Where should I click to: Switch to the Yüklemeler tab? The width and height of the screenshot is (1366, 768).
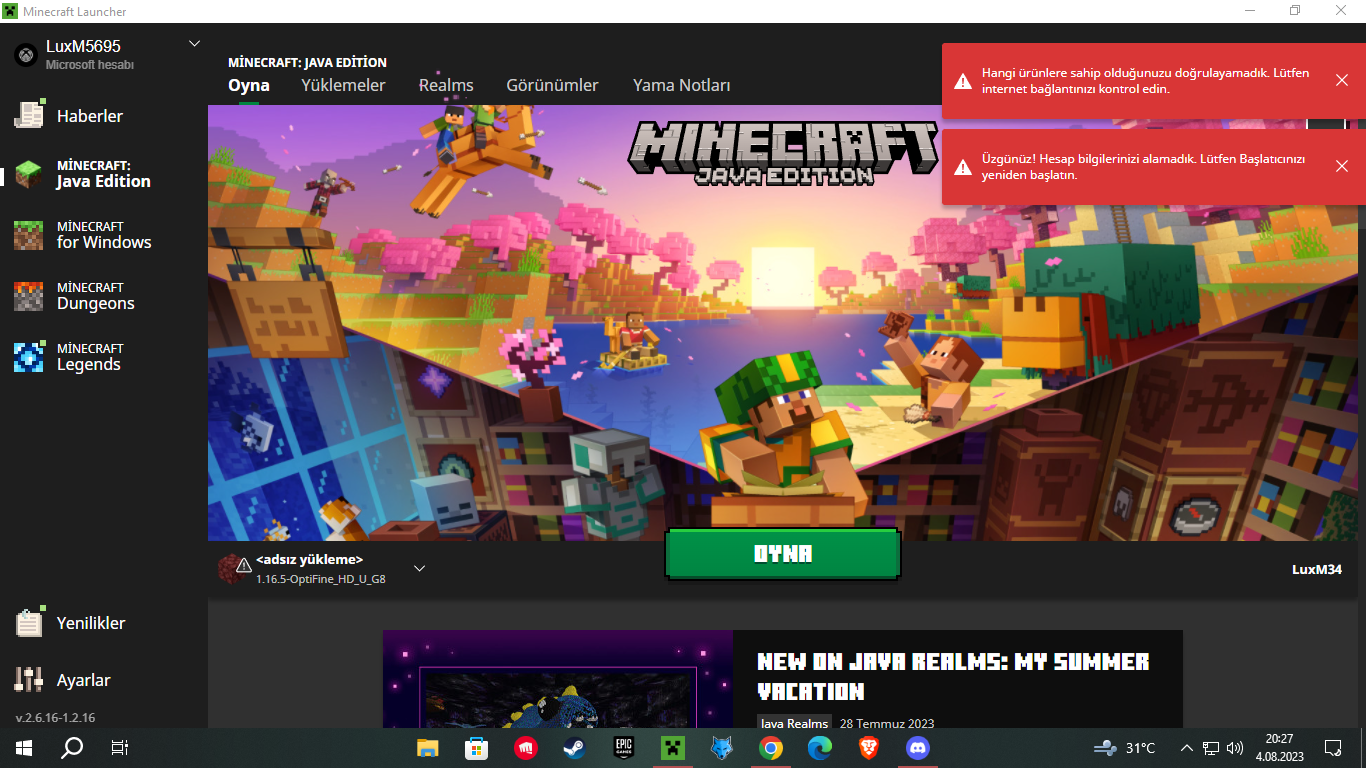point(343,85)
